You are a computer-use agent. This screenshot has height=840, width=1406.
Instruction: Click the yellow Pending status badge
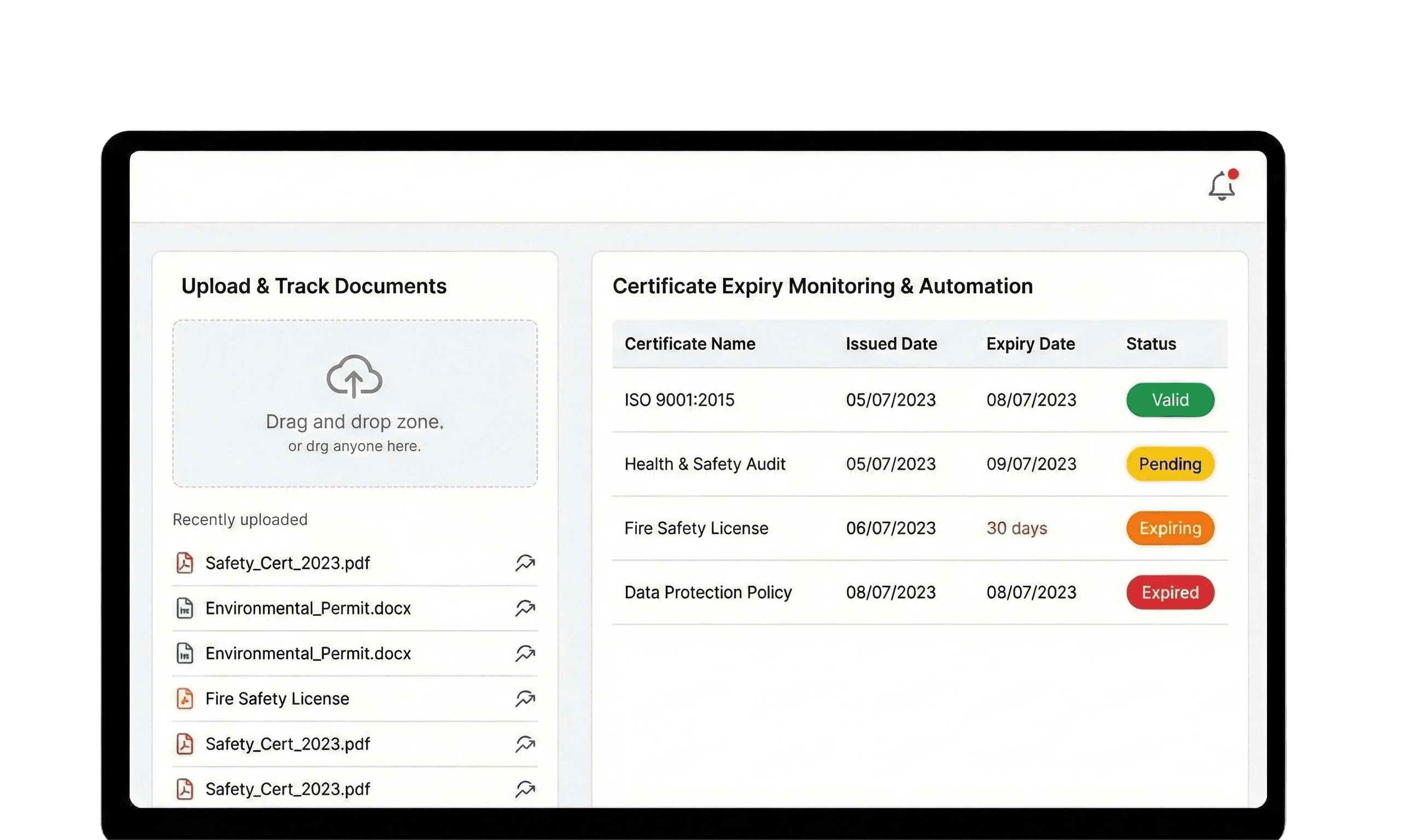tap(1170, 464)
